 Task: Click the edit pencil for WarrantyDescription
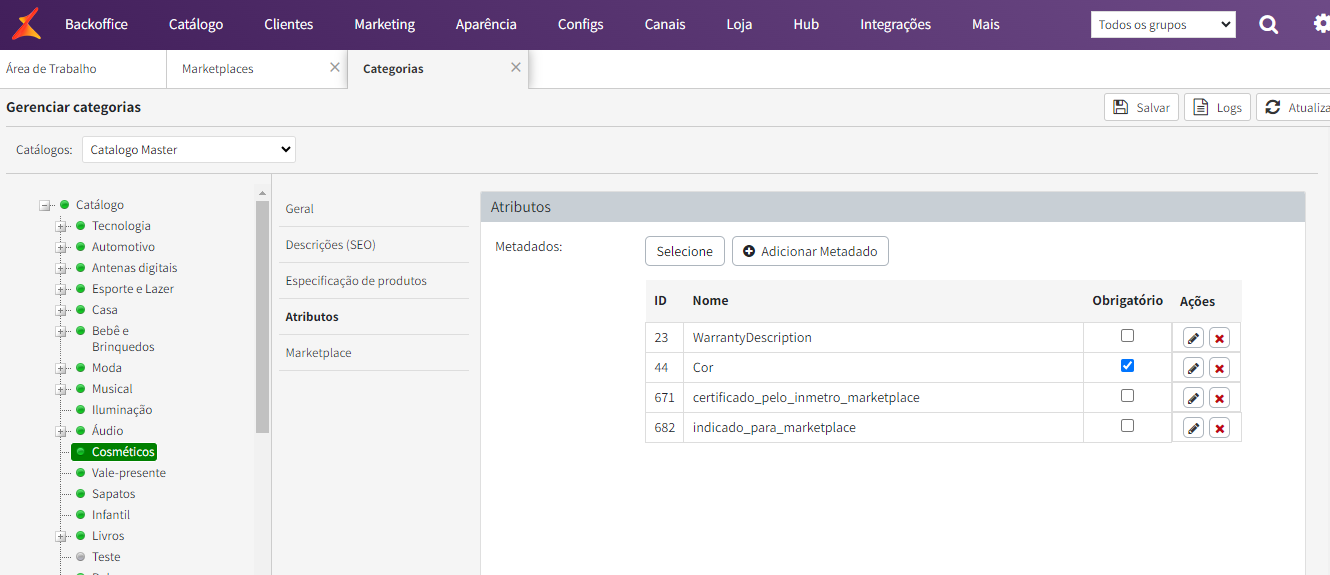pyautogui.click(x=1193, y=338)
